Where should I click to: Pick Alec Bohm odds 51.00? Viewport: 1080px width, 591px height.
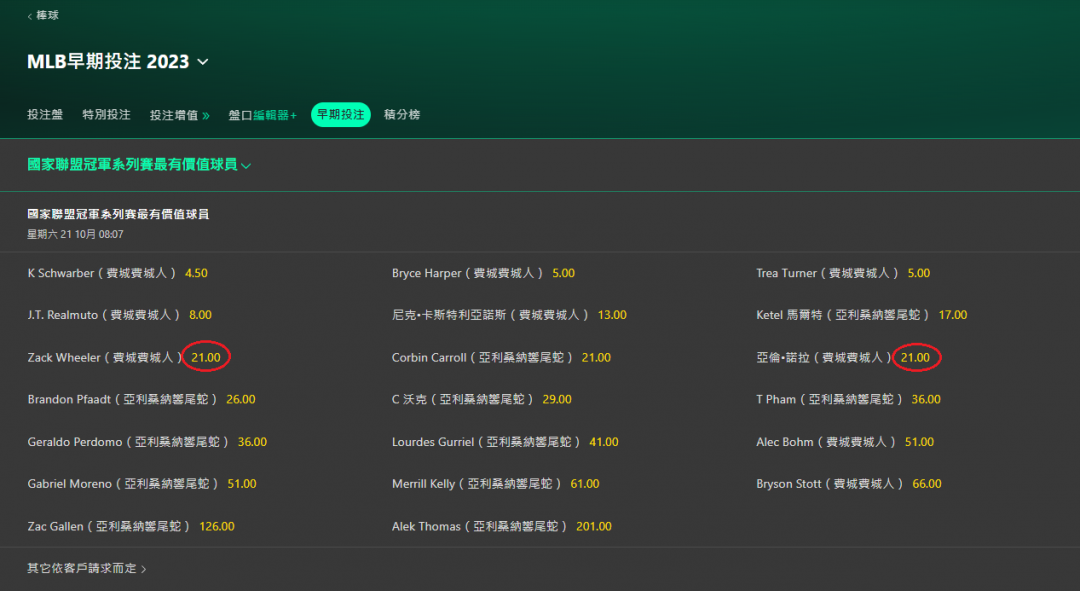920,442
